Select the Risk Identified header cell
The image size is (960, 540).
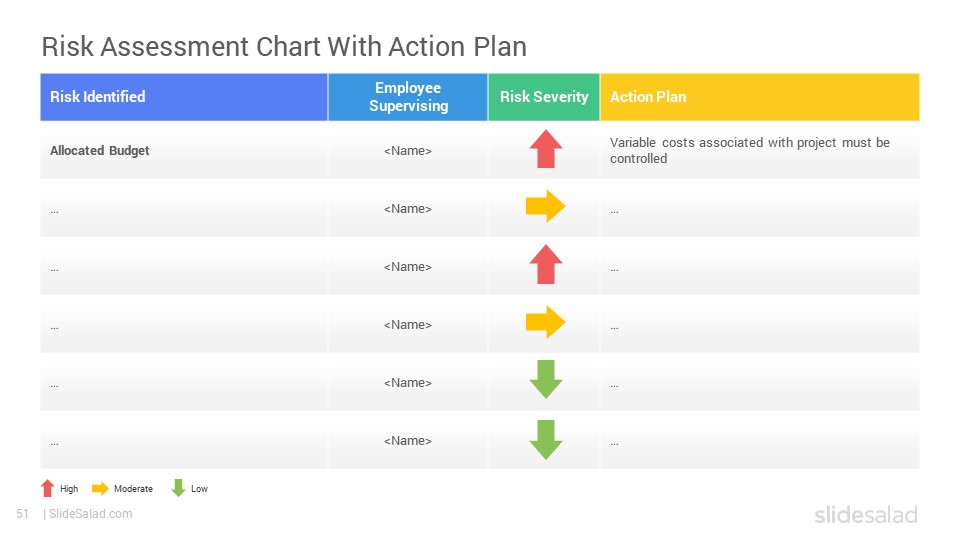pyautogui.click(x=184, y=97)
